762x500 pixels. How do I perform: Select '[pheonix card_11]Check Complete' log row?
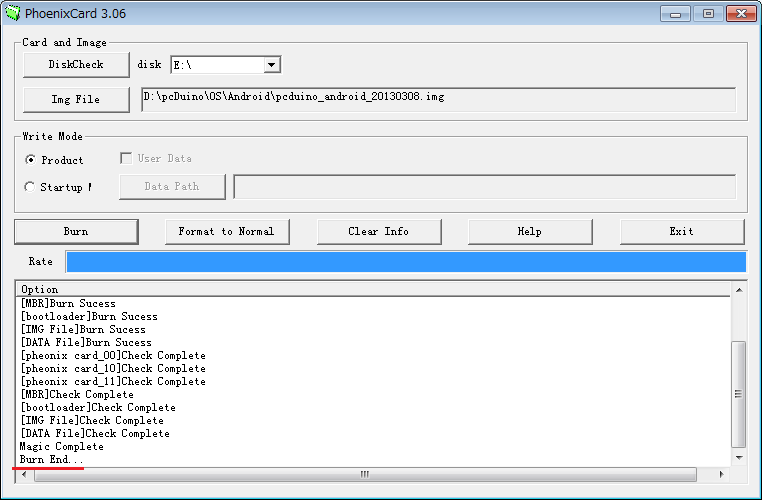tap(374, 382)
